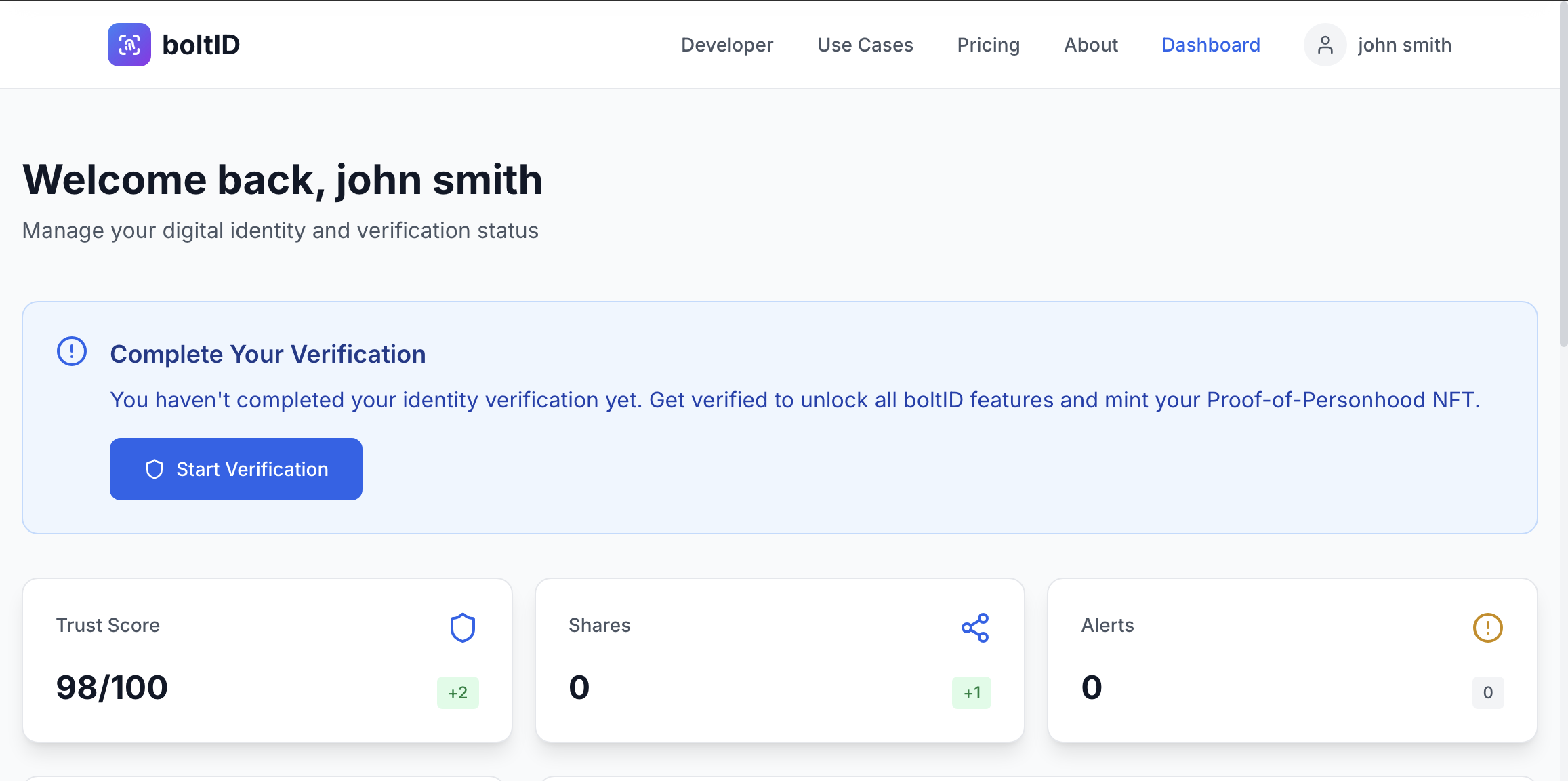Open the Pricing page
The width and height of the screenshot is (1568, 781).
[989, 45]
